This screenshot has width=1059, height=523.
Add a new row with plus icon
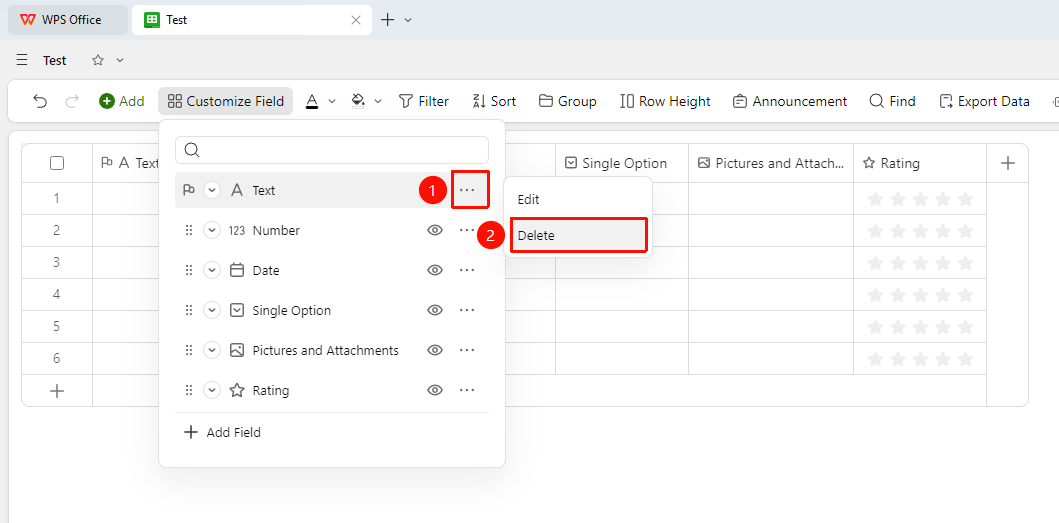(x=57, y=391)
